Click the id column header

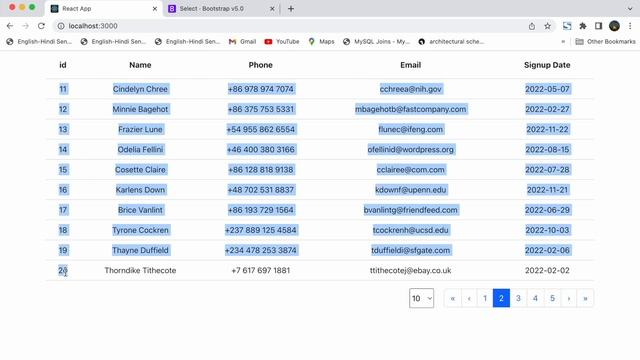(x=63, y=65)
